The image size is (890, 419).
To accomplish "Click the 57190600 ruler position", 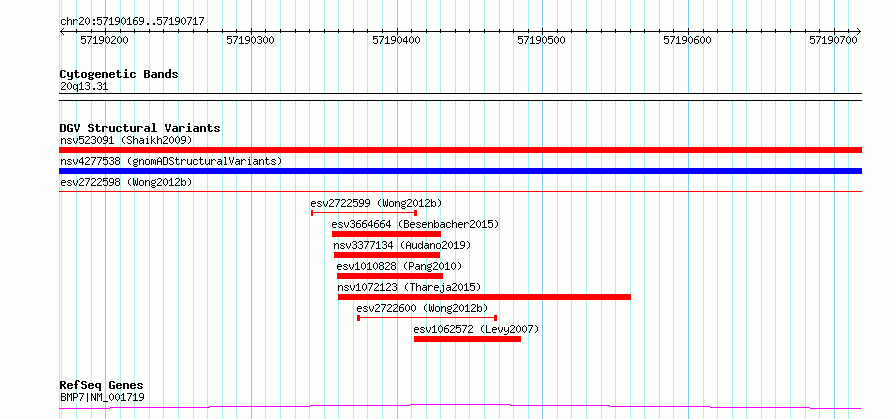I will pyautogui.click(x=688, y=40).
